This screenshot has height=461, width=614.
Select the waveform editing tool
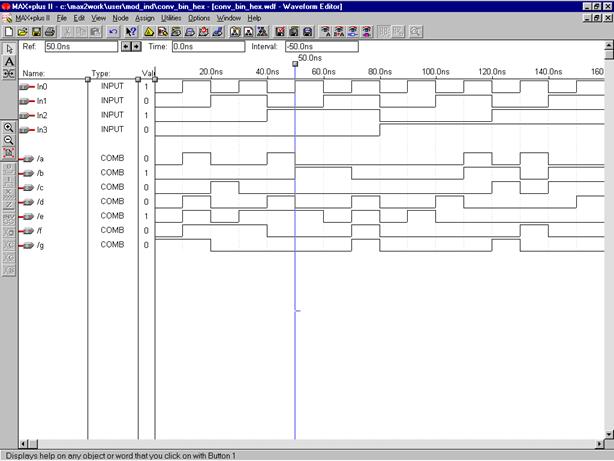[x=9, y=75]
